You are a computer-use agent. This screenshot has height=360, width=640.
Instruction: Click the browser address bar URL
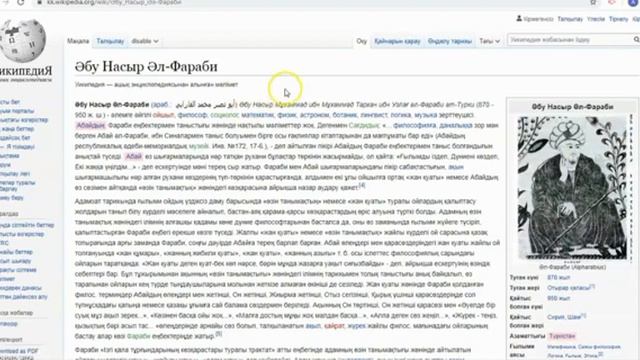[x=114, y=2]
